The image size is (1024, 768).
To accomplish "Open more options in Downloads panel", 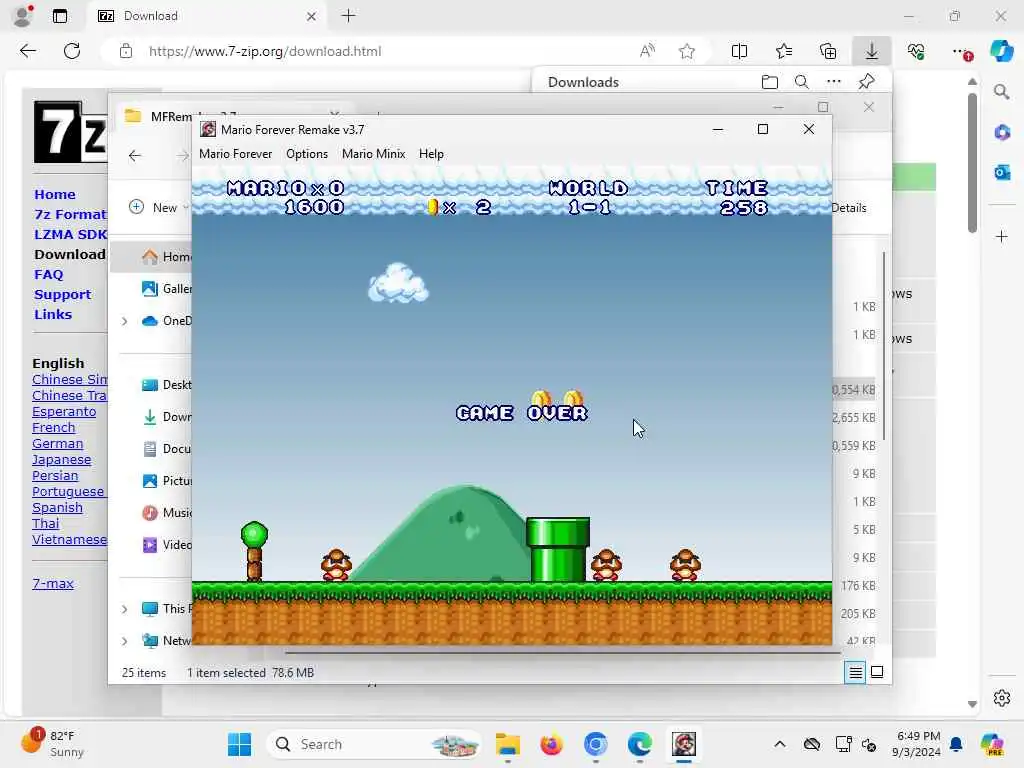I will click(833, 82).
